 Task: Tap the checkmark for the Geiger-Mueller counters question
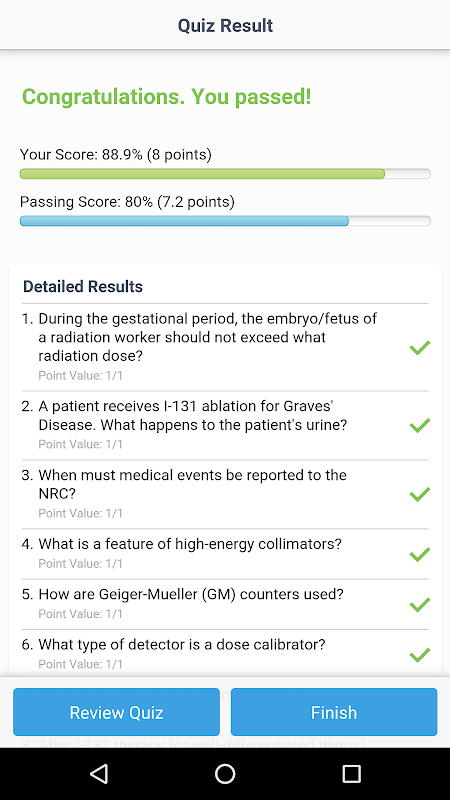(x=420, y=604)
